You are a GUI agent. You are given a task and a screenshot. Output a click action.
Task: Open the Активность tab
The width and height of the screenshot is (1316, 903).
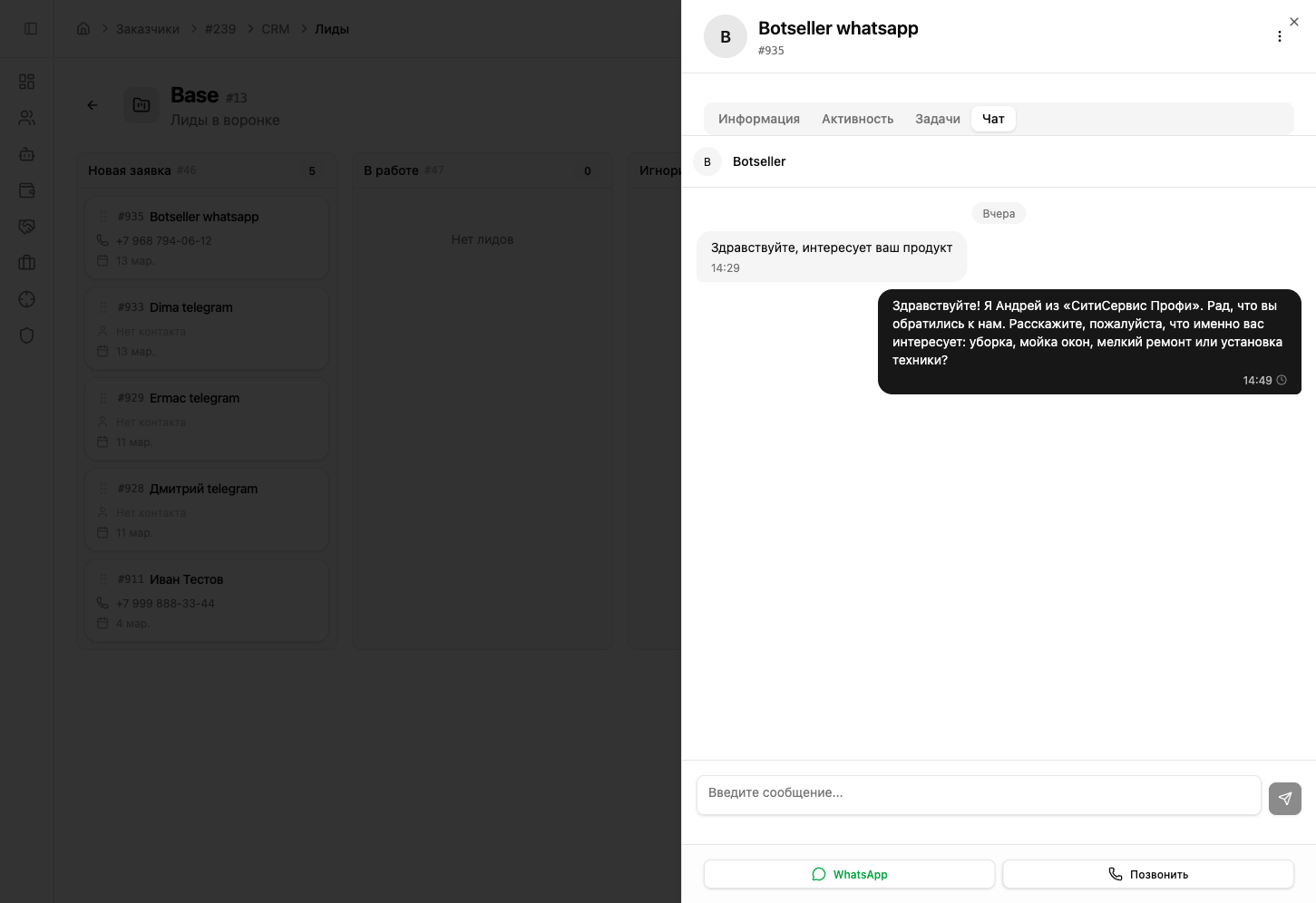(857, 119)
